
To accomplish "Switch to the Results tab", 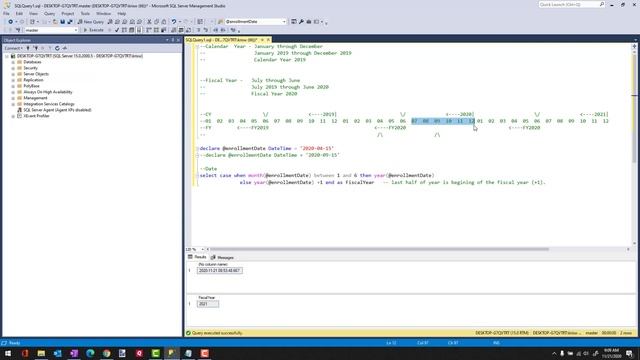I will pyautogui.click(x=197, y=257).
